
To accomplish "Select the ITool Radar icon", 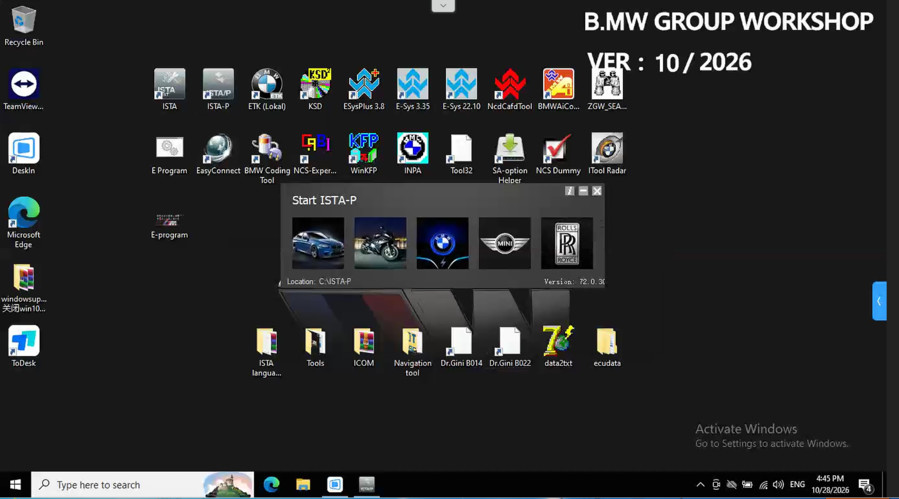I will tap(607, 148).
